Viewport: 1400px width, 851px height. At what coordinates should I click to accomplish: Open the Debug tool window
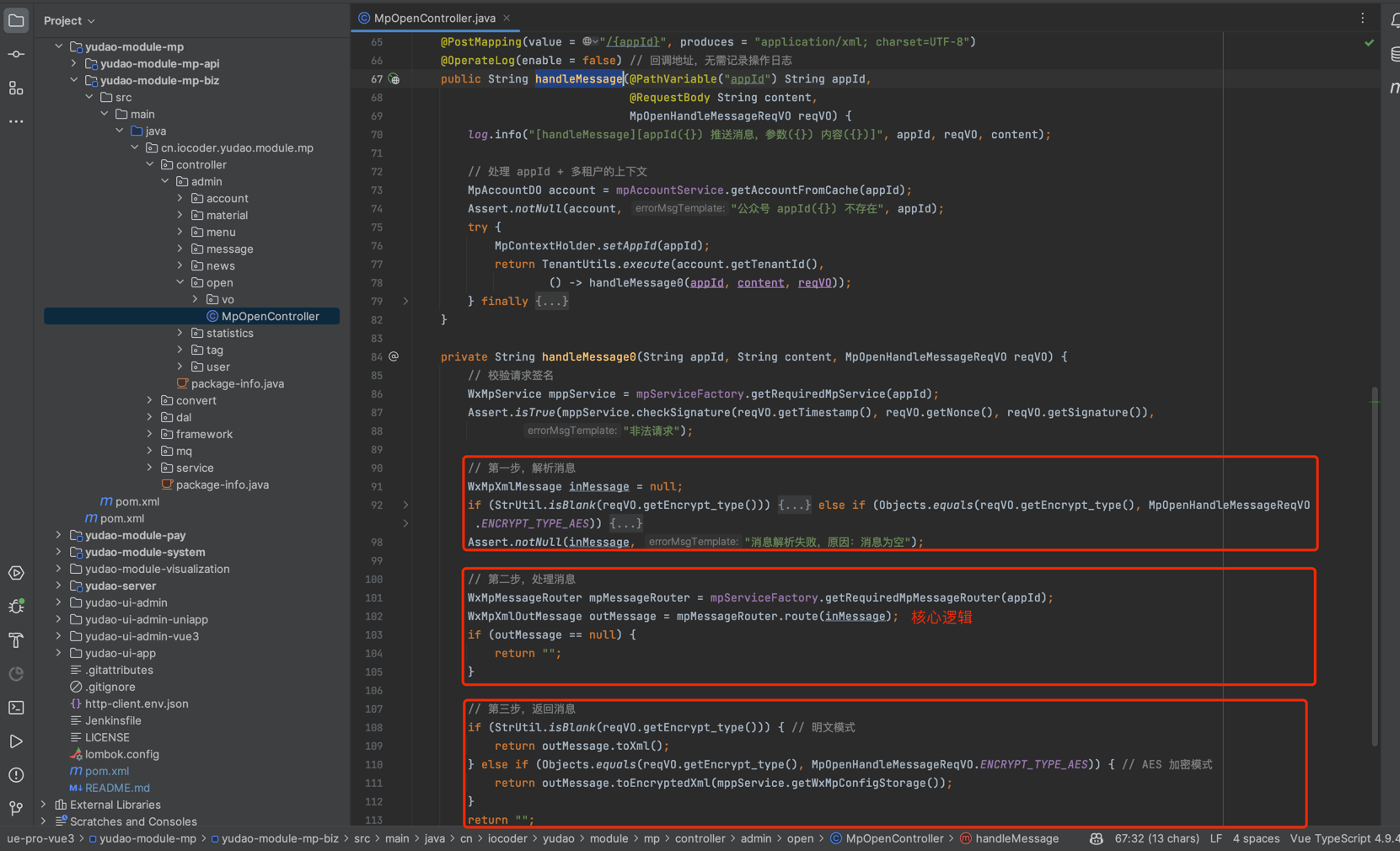click(x=16, y=607)
